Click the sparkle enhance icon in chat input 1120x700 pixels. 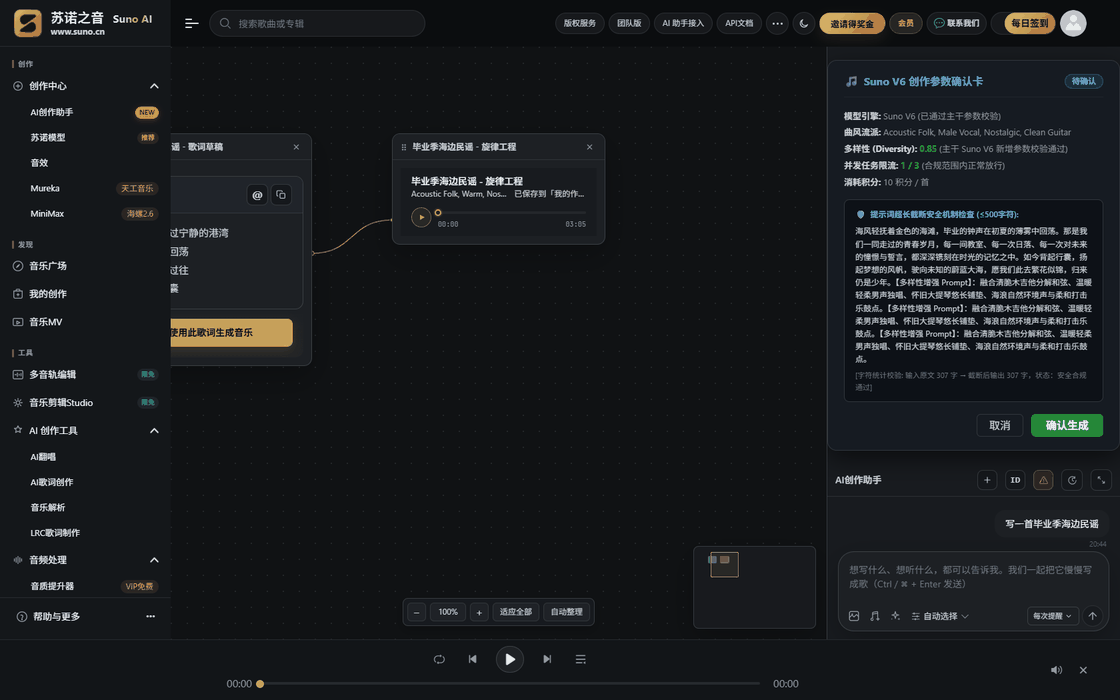pos(895,616)
